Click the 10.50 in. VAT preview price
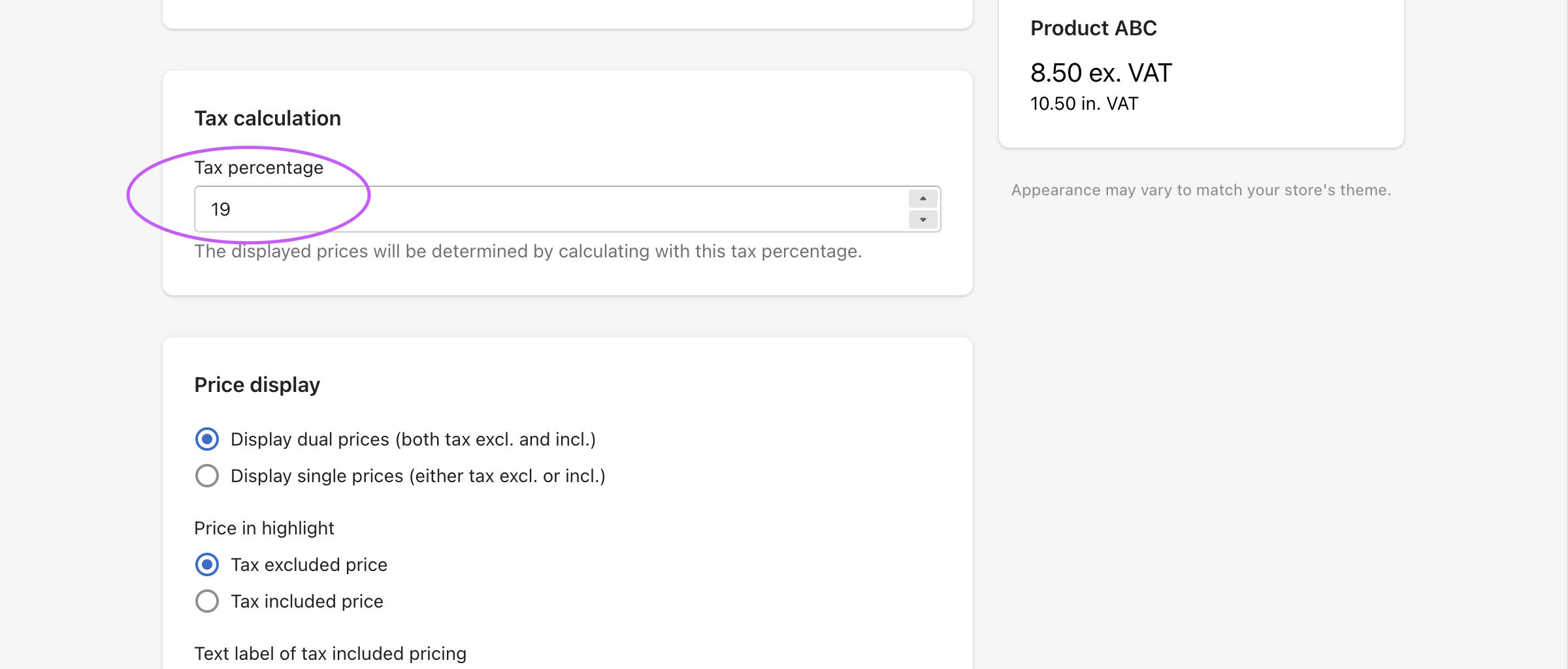The image size is (1568, 669). (x=1084, y=103)
